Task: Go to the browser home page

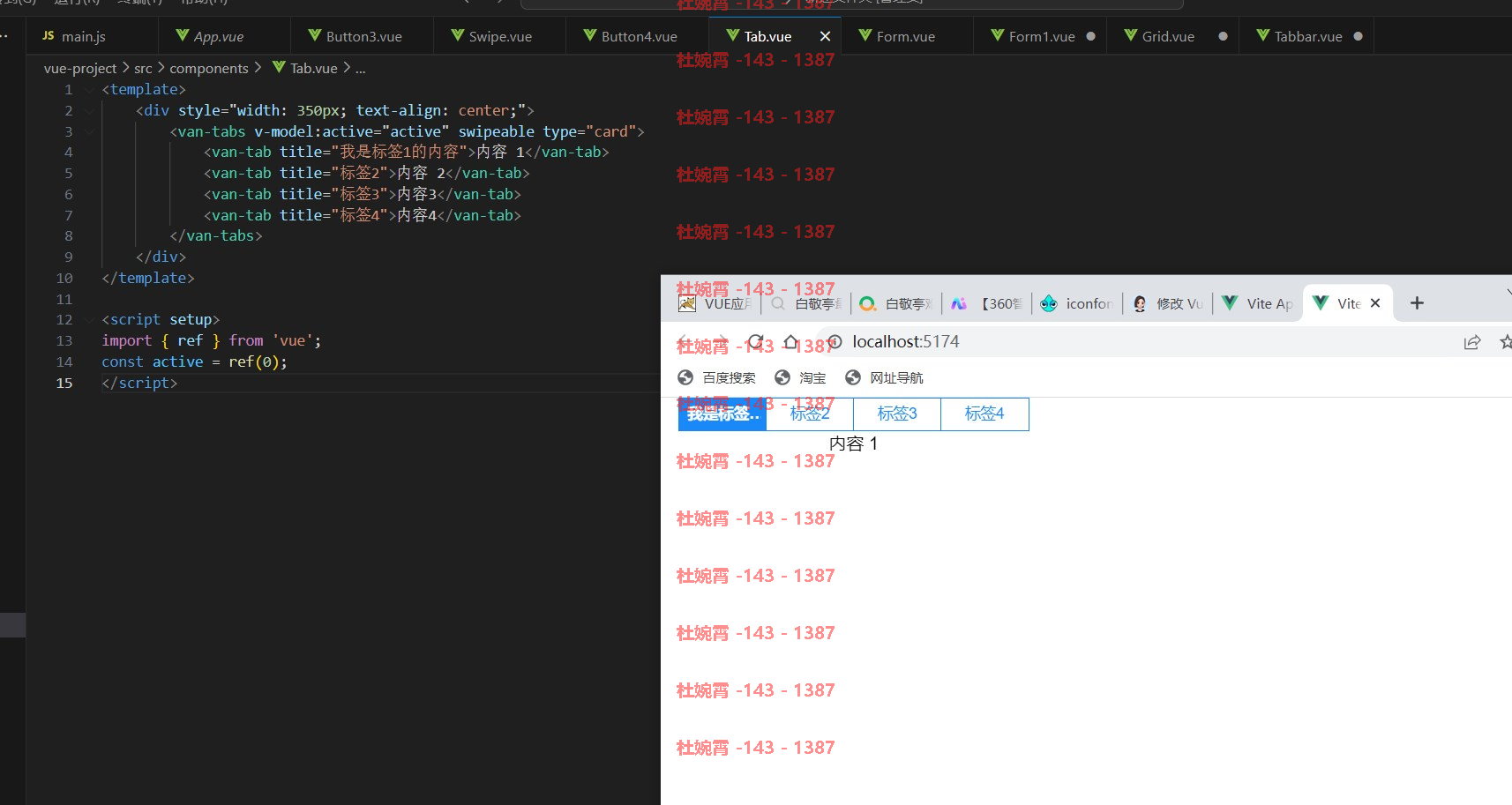Action: click(x=791, y=342)
